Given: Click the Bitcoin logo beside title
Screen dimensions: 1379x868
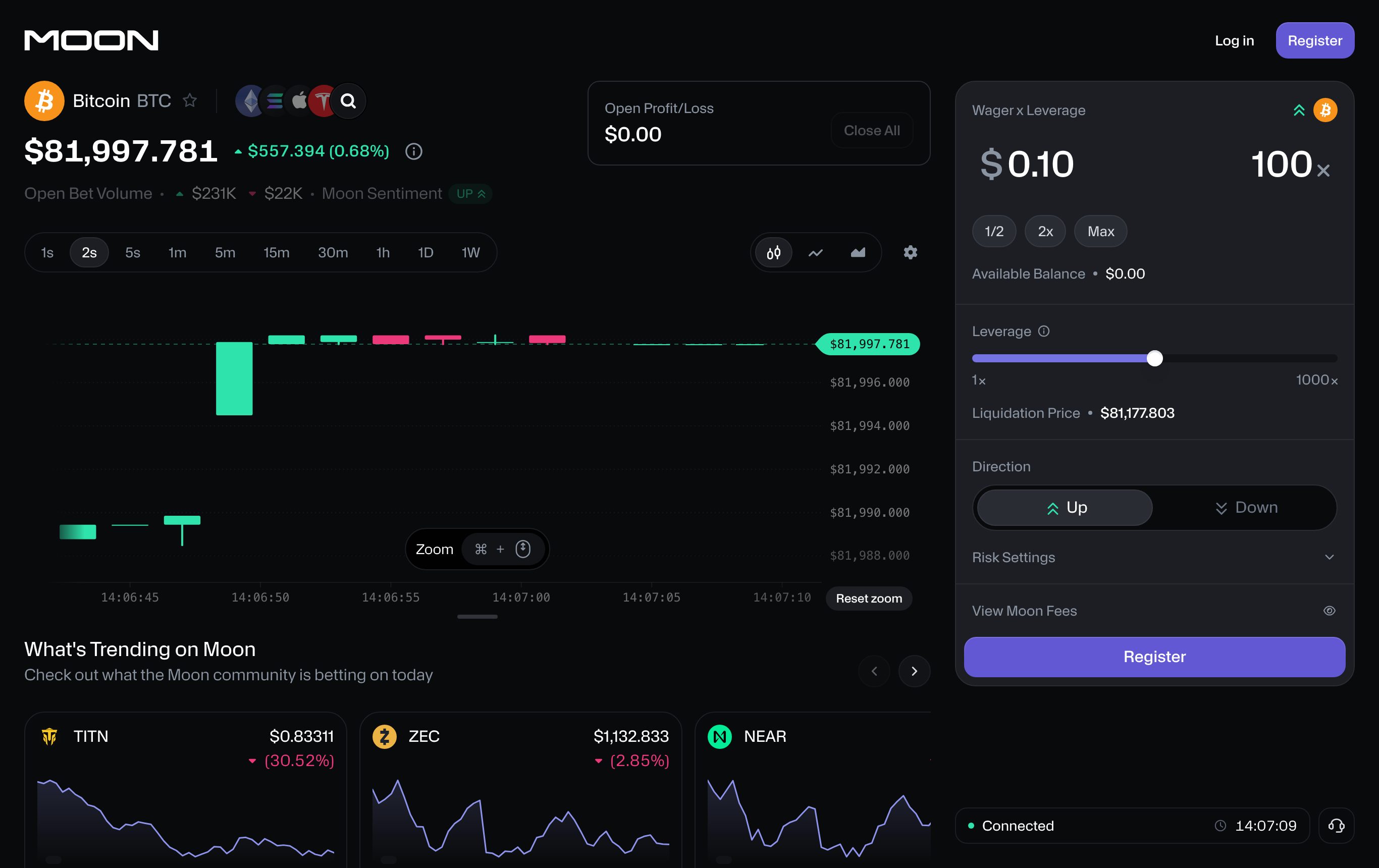Looking at the screenshot, I should (44, 101).
